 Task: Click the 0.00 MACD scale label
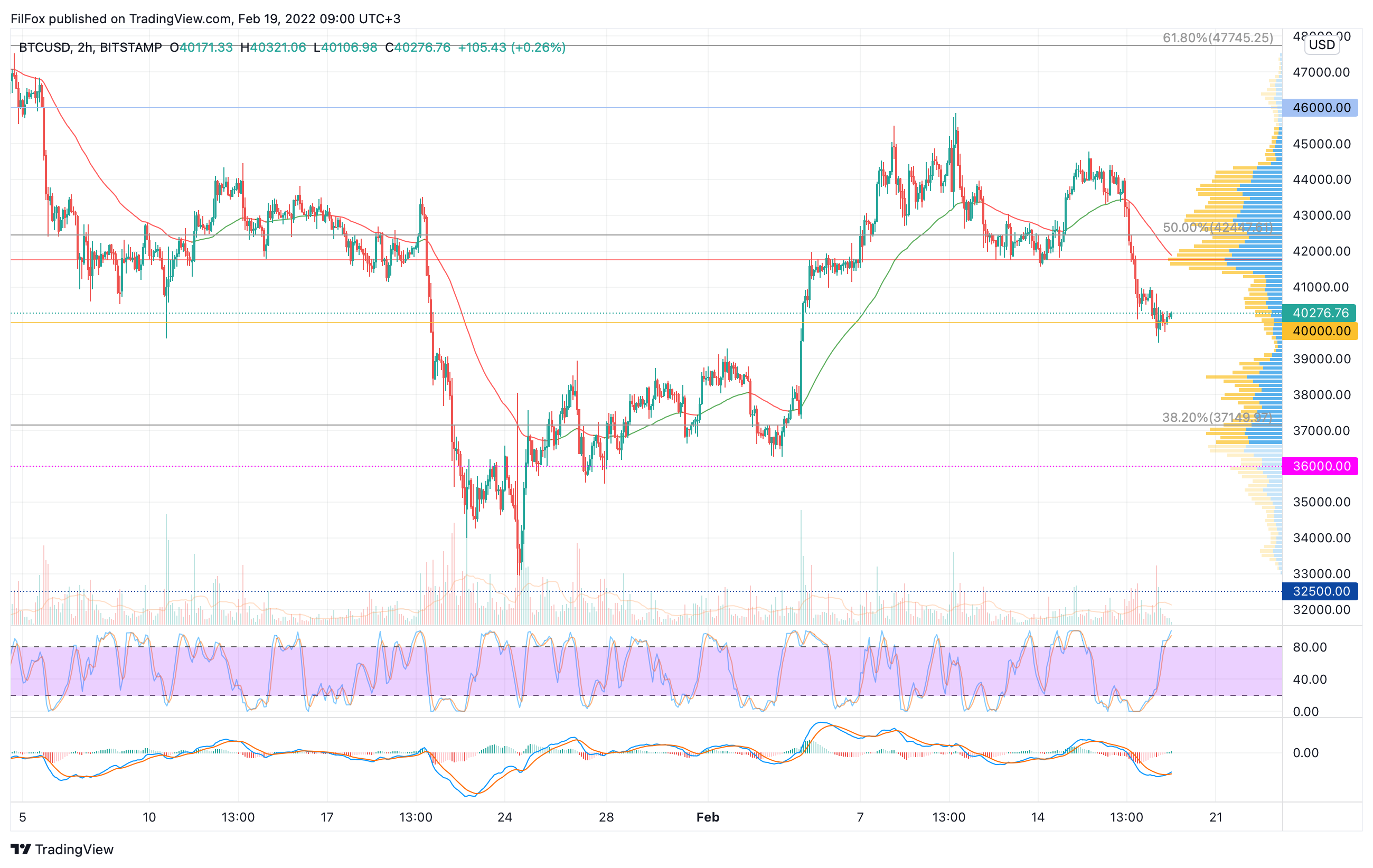(1305, 753)
